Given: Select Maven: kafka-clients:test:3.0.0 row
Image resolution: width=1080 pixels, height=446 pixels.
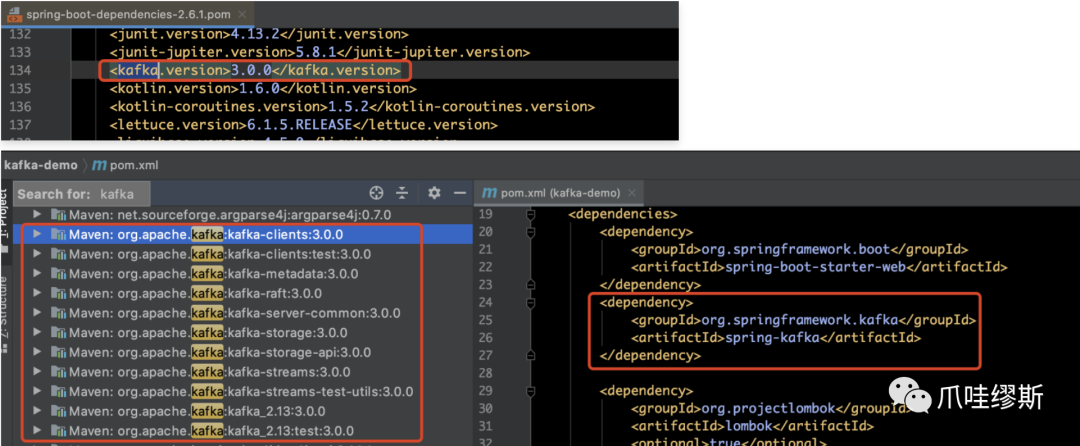Looking at the screenshot, I should 242,254.
